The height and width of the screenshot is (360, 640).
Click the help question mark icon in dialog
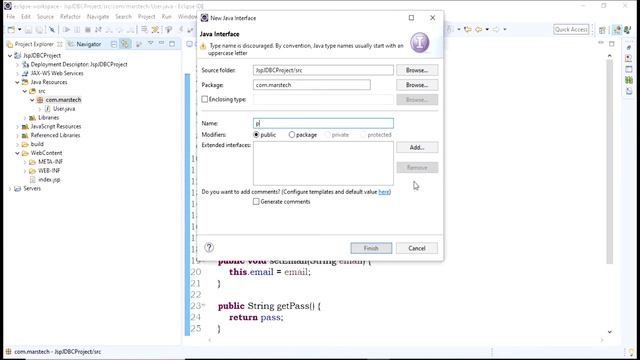tap(209, 247)
